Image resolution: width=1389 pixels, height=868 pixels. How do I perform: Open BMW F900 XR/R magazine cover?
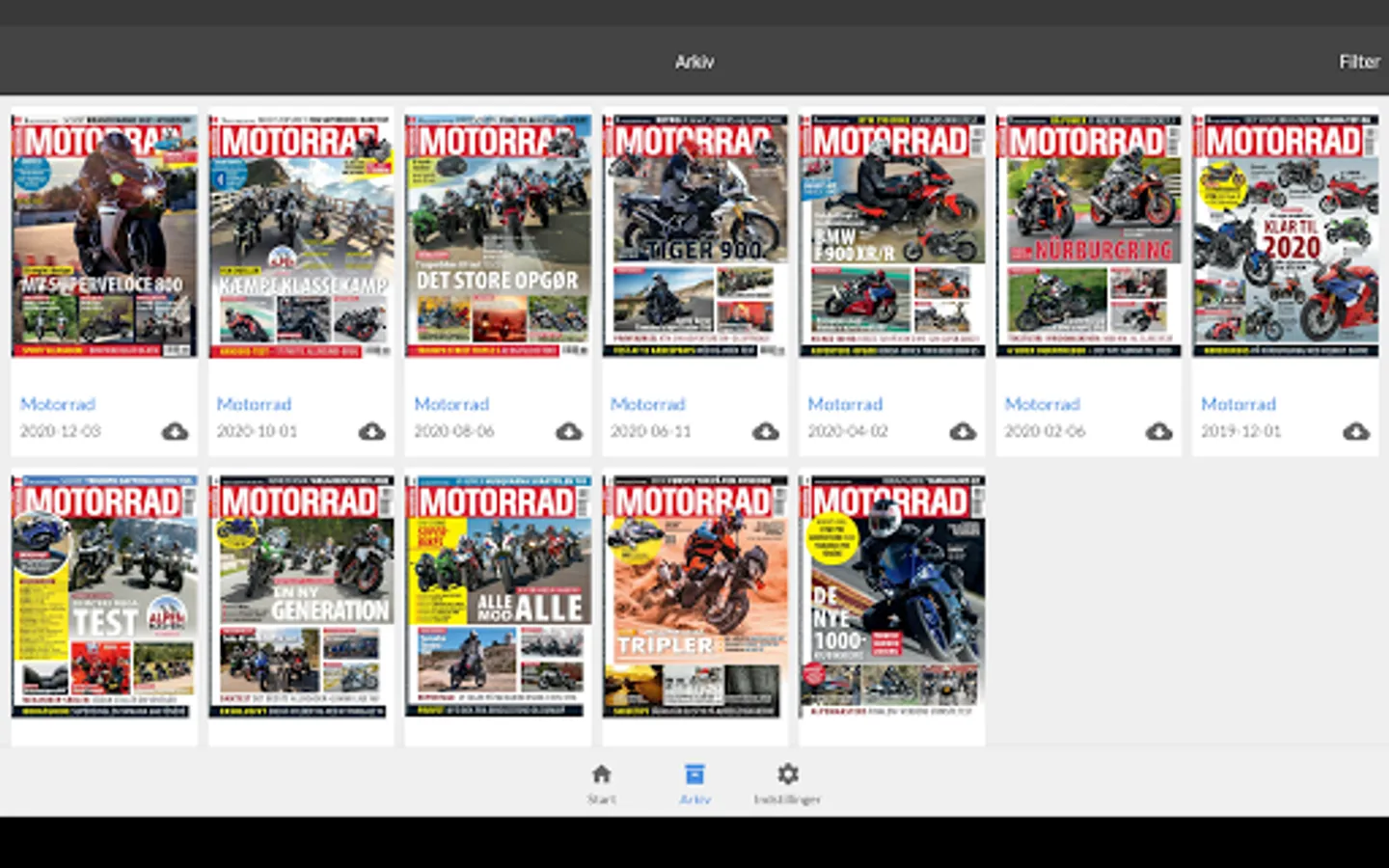point(891,236)
